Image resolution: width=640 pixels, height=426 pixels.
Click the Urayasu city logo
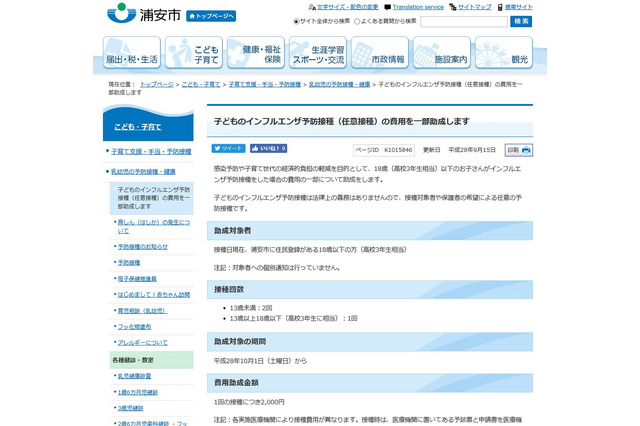coord(144,14)
